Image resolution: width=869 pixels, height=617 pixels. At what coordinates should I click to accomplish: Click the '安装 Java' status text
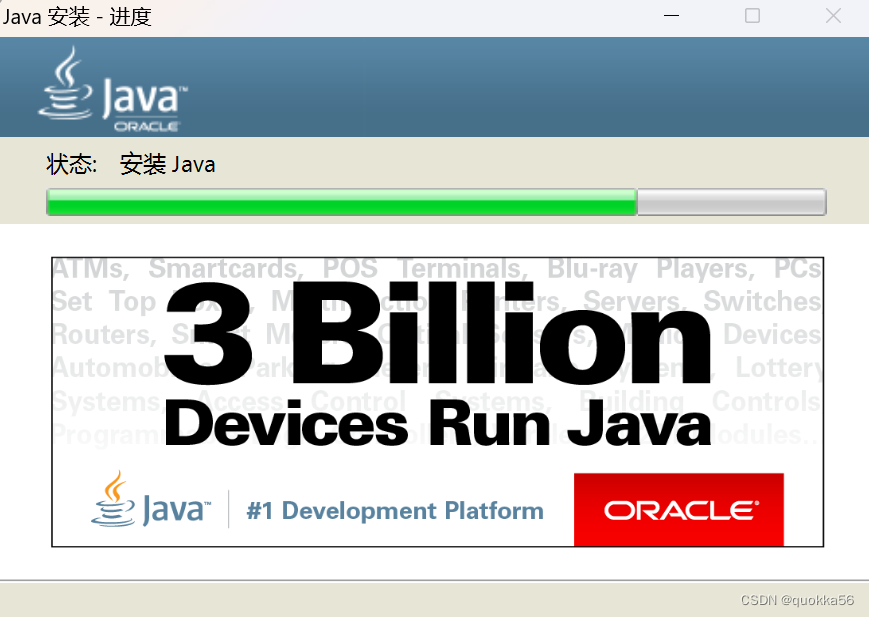click(167, 165)
